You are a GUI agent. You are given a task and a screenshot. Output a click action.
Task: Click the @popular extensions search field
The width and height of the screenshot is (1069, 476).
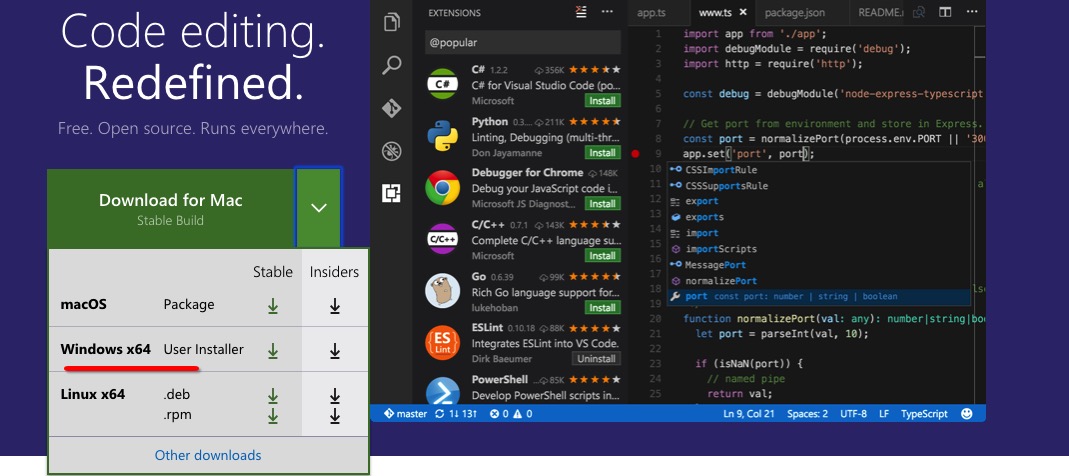point(521,43)
